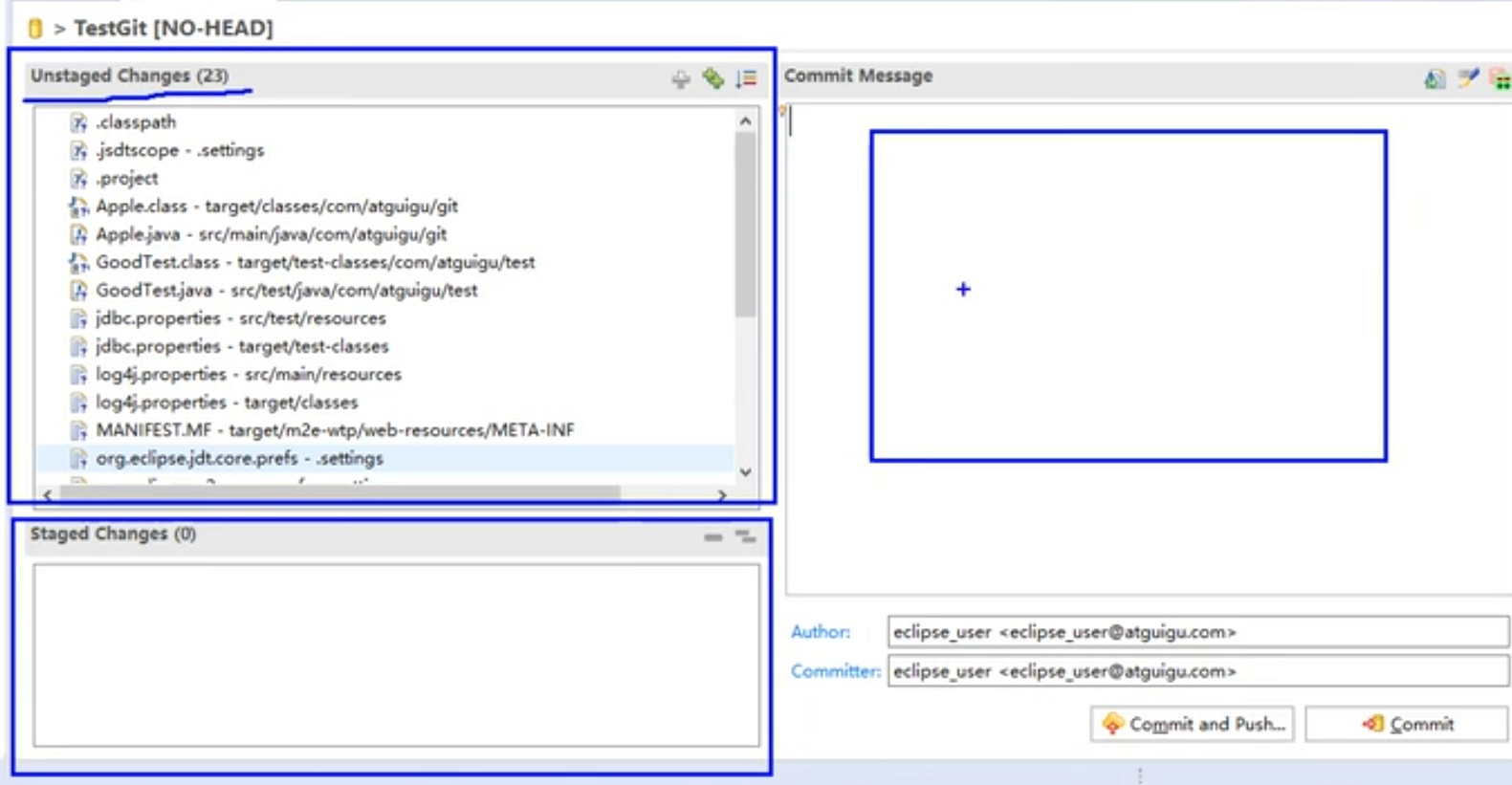Select jdbc.properties in target/test-classes
The image size is (1512, 785).
[x=242, y=346]
